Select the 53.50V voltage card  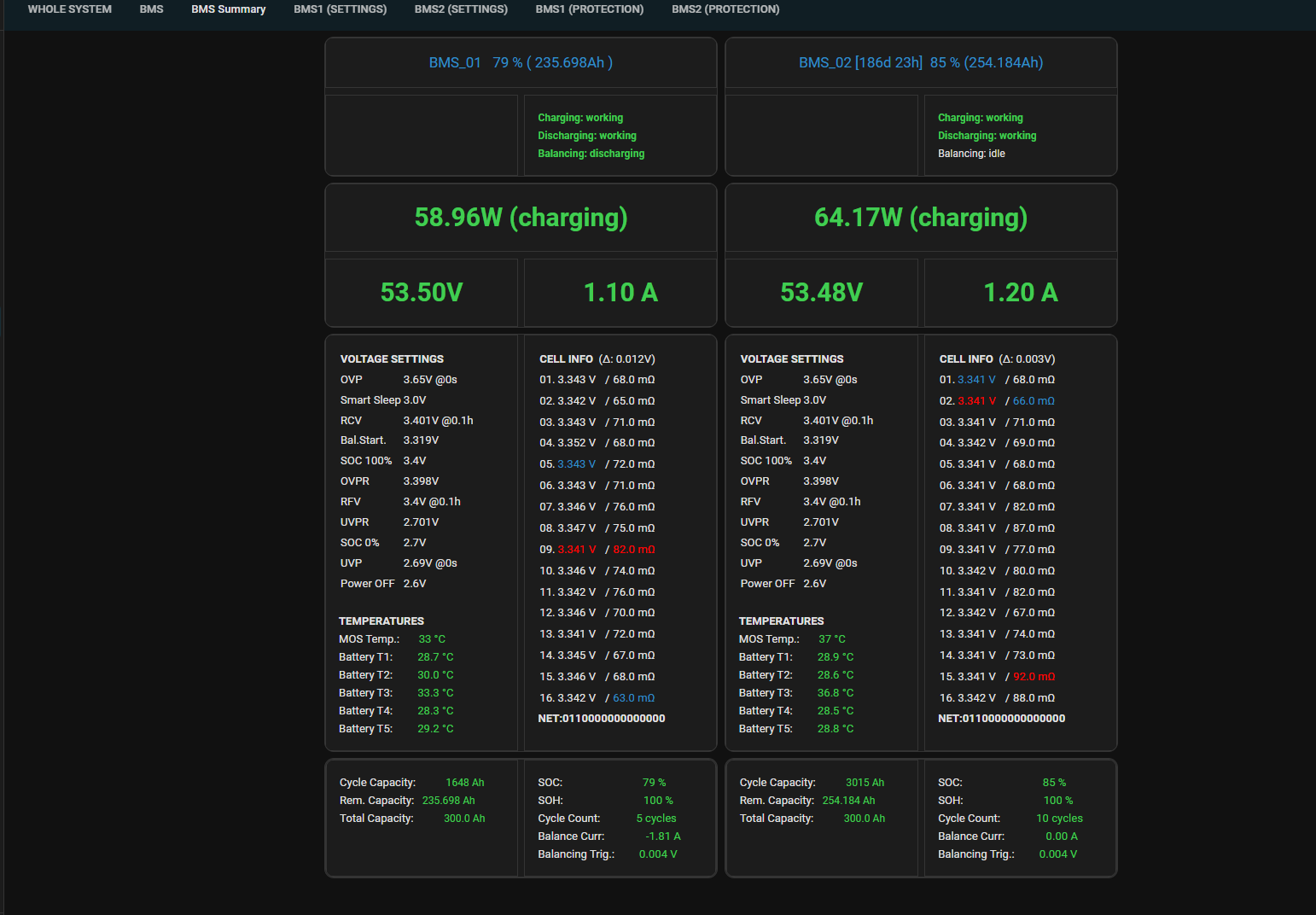(422, 293)
